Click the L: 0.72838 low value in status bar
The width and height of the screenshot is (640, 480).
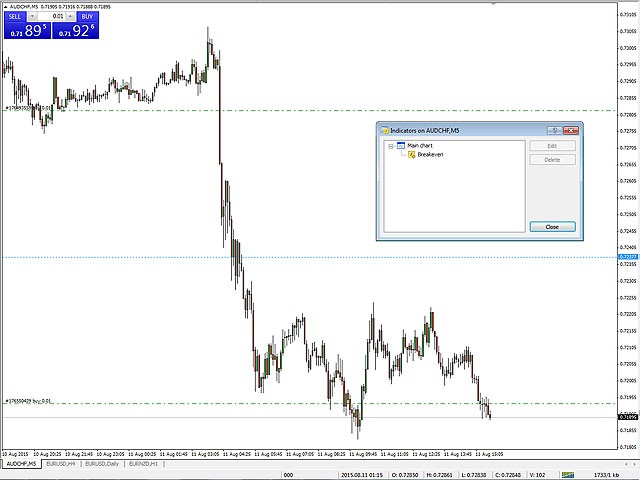pos(475,475)
